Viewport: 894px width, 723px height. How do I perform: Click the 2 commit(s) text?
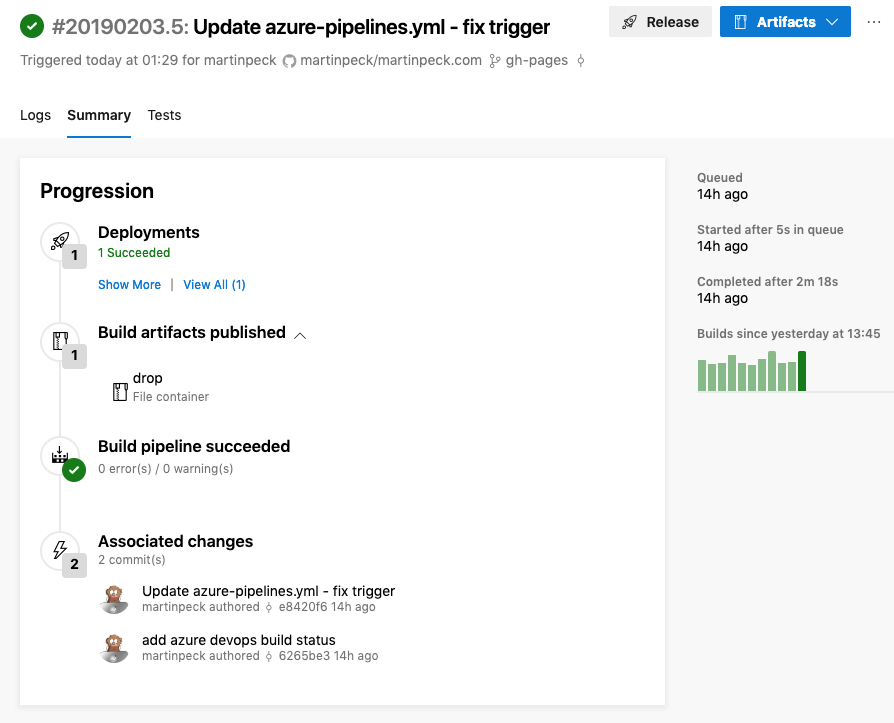click(132, 560)
